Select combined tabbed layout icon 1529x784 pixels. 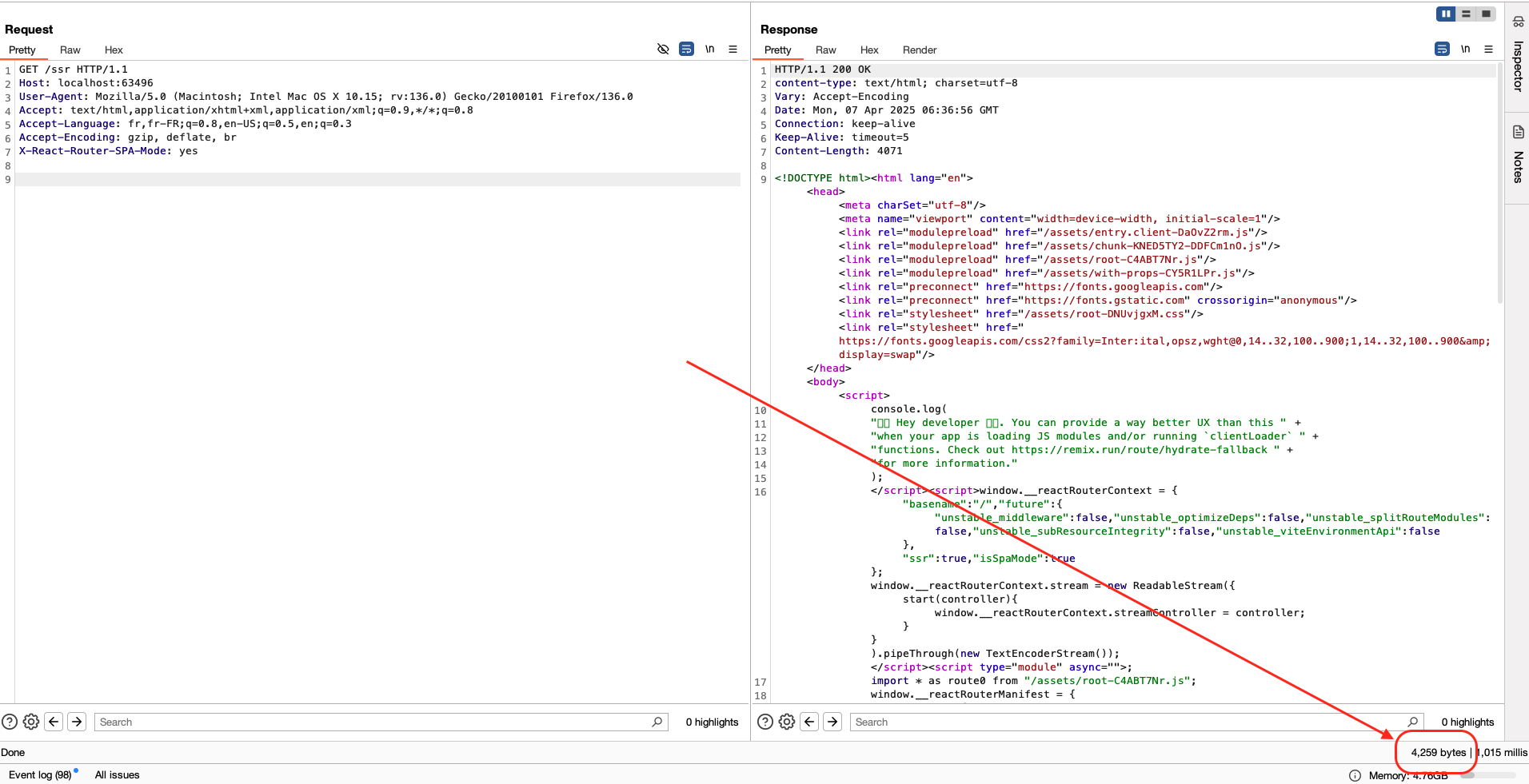coord(1486,14)
